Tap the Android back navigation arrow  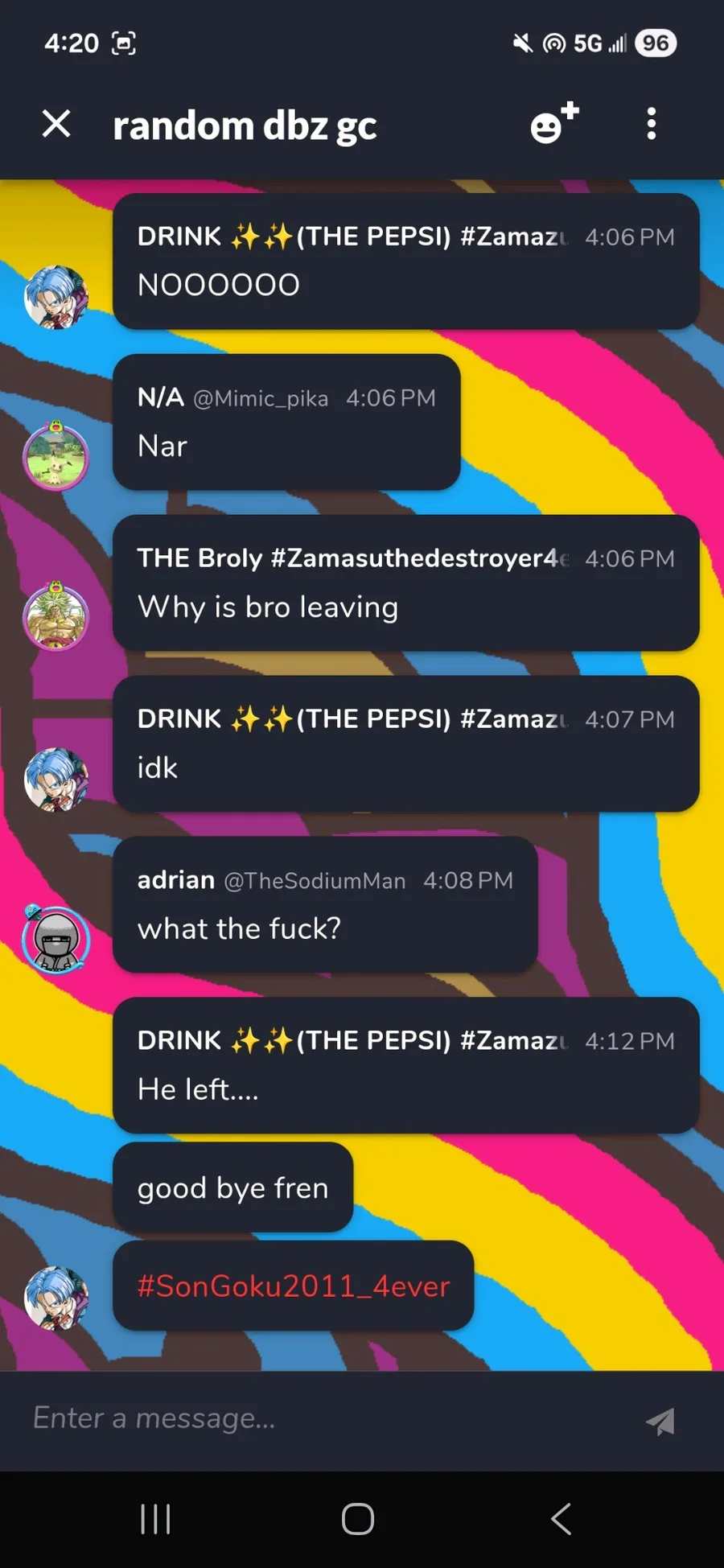pos(562,1519)
